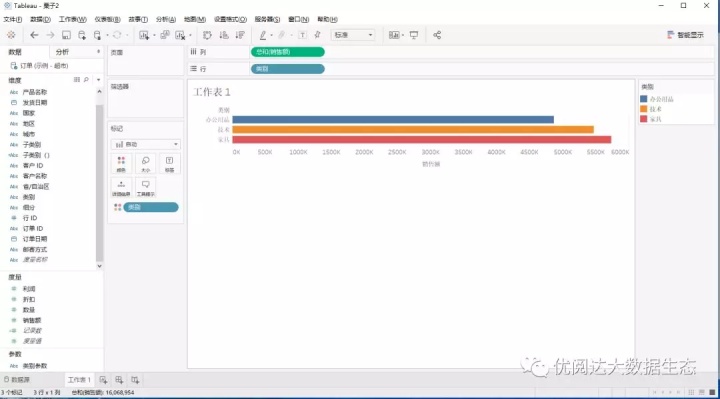Click the 智能显示 Show Me button
Viewport: 720px width, 399px height.
coord(685,35)
